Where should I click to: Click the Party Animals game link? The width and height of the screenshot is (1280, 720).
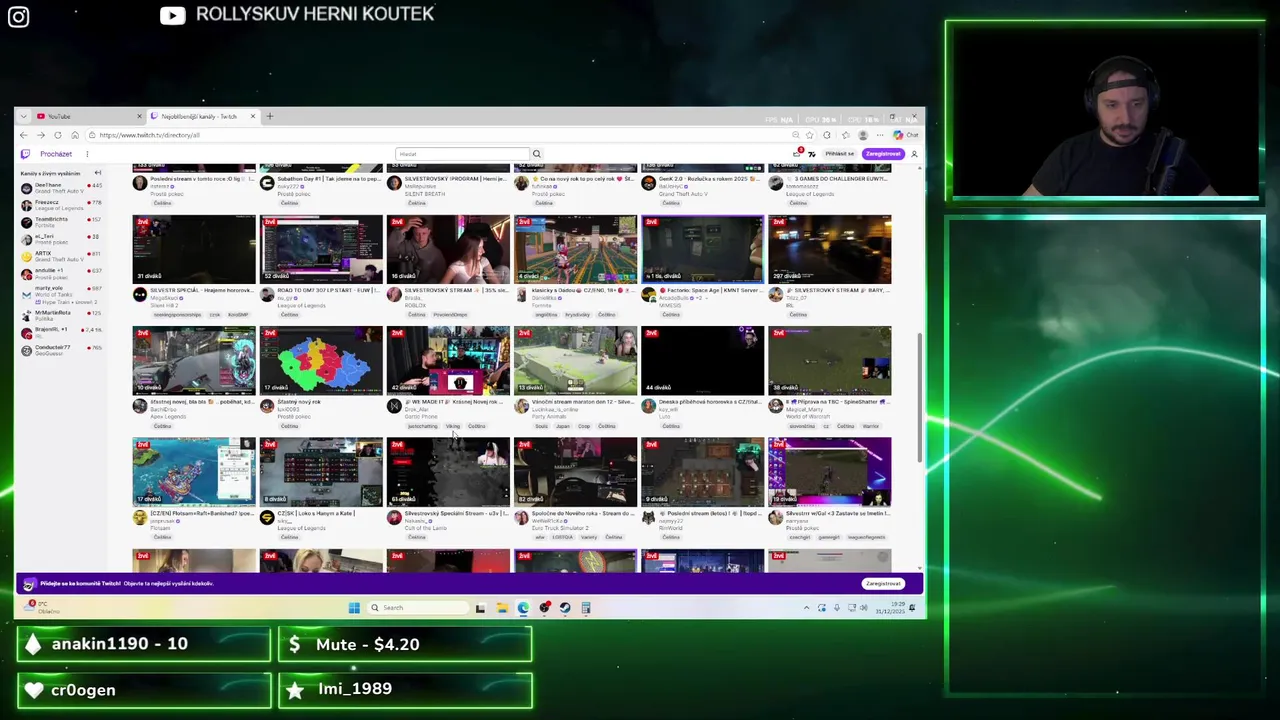[x=550, y=417]
